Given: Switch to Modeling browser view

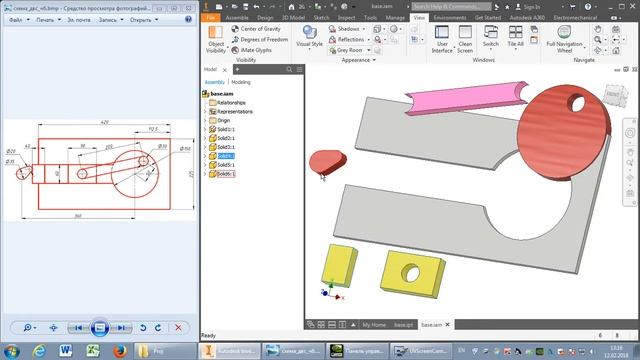Looking at the screenshot, I should [x=241, y=82].
